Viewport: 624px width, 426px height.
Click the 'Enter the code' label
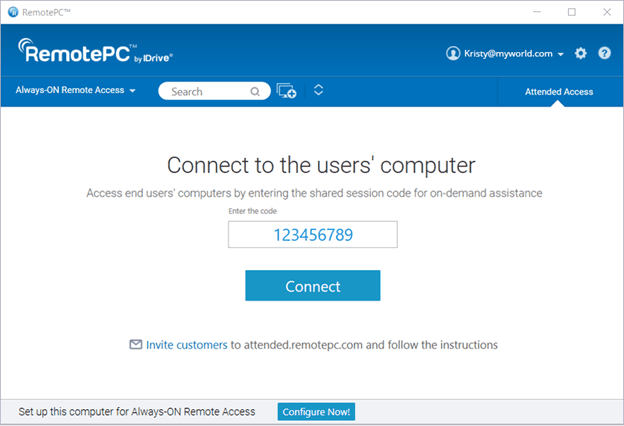pos(253,211)
